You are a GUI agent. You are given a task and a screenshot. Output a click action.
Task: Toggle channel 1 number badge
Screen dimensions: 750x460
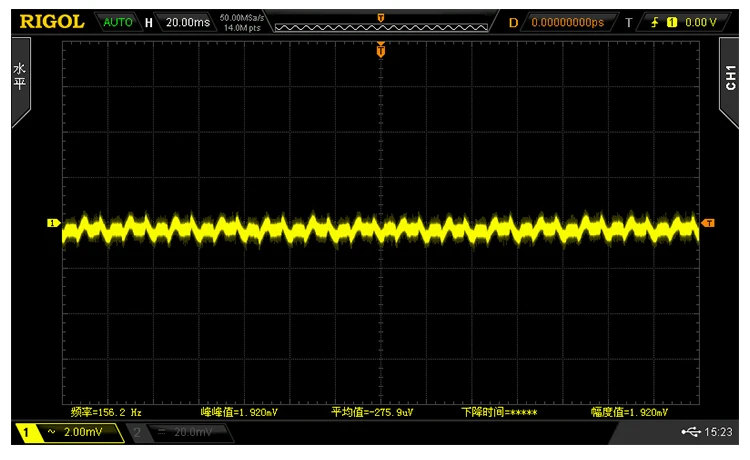pyautogui.click(x=26, y=433)
